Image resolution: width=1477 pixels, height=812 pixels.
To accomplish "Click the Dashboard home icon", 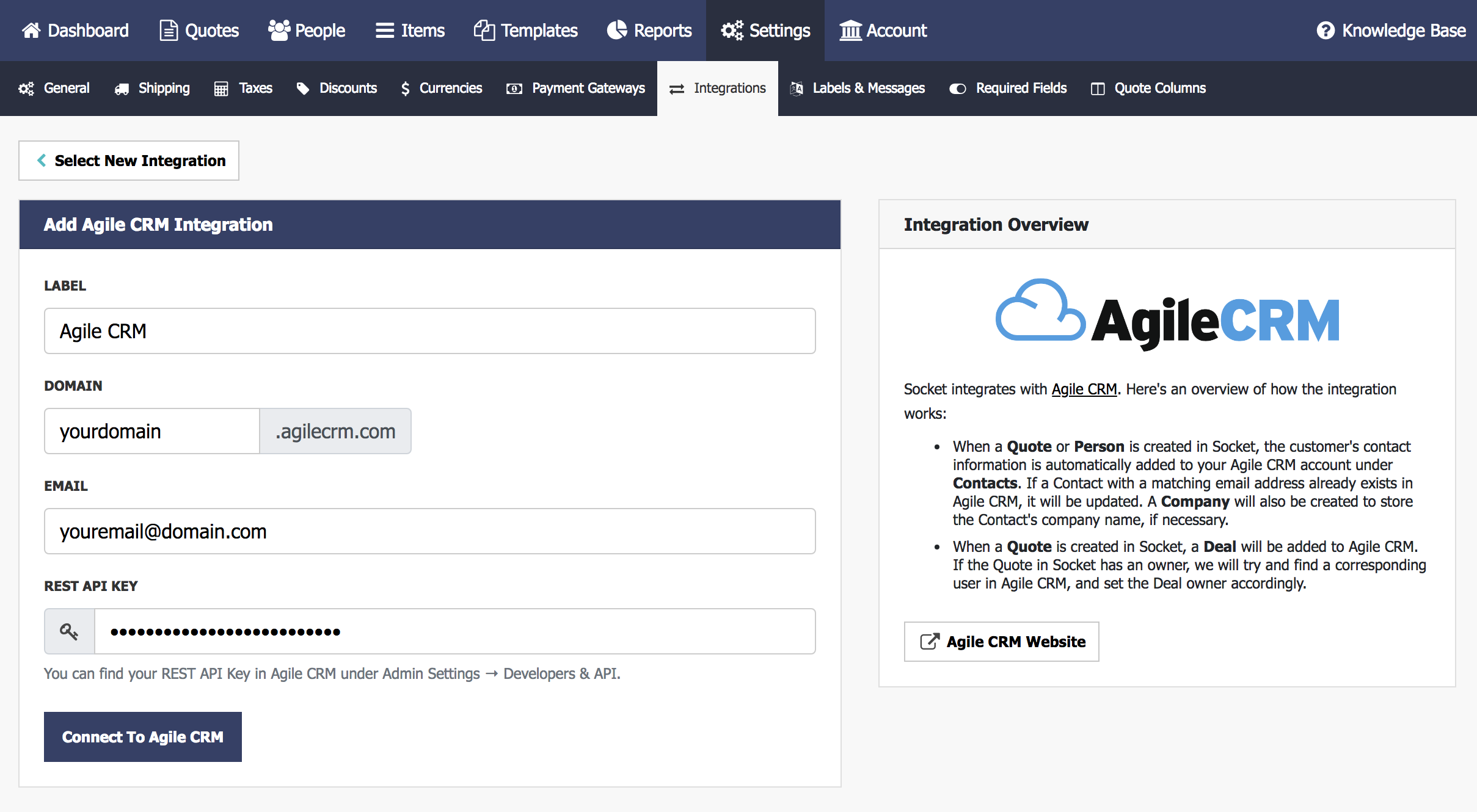I will pyautogui.click(x=31, y=30).
